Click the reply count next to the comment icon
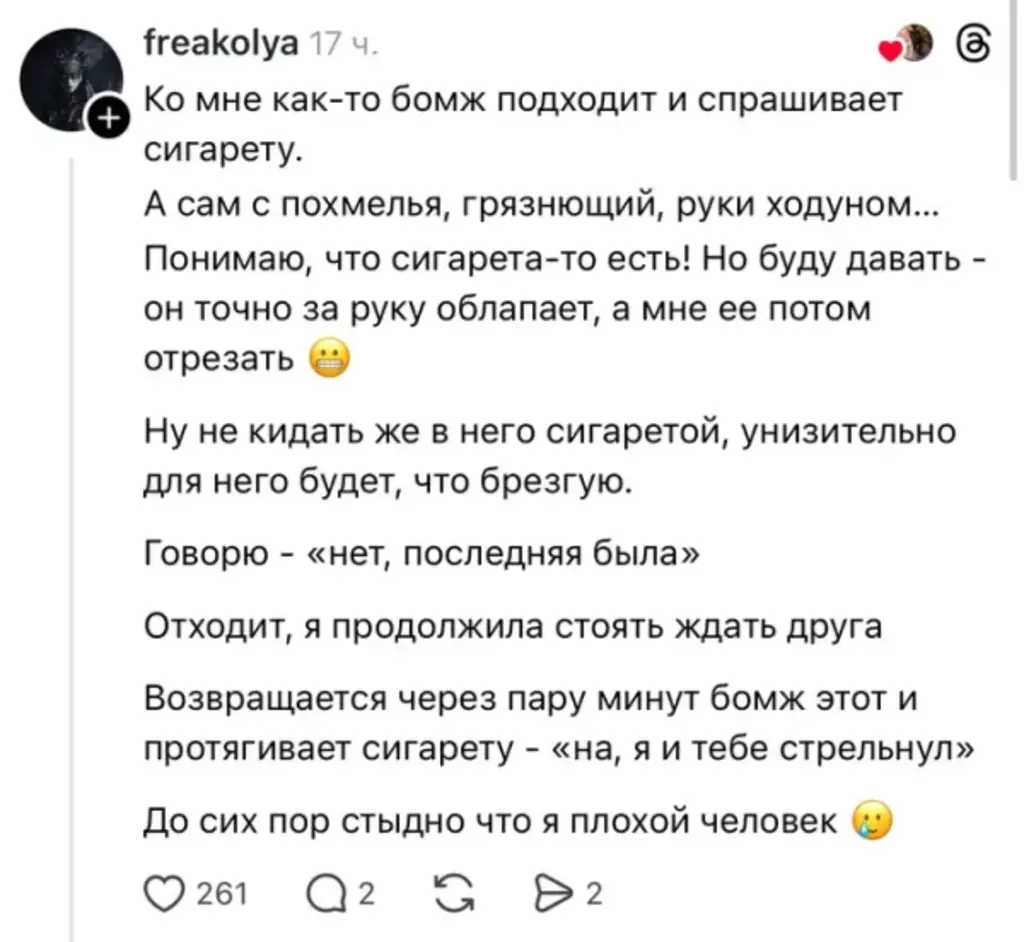This screenshot has height=942, width=1024. 366,893
